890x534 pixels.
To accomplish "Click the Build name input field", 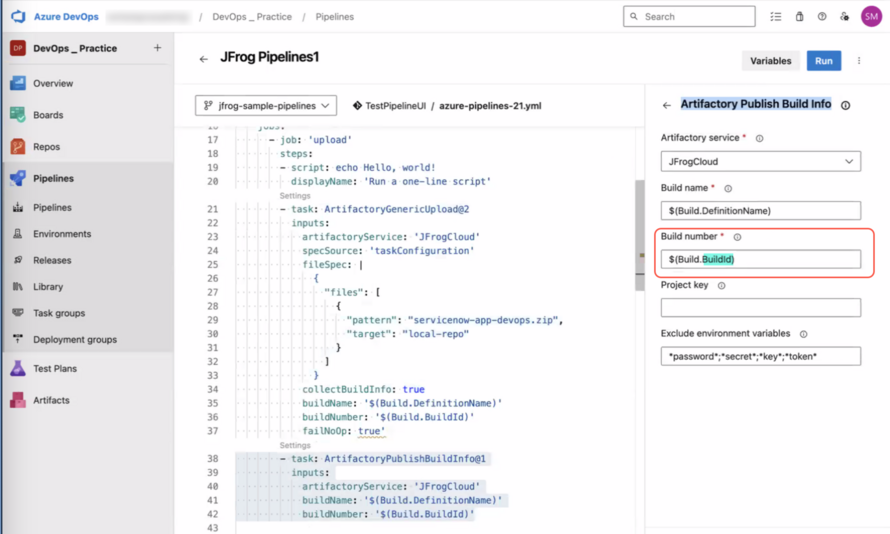I will [761, 211].
